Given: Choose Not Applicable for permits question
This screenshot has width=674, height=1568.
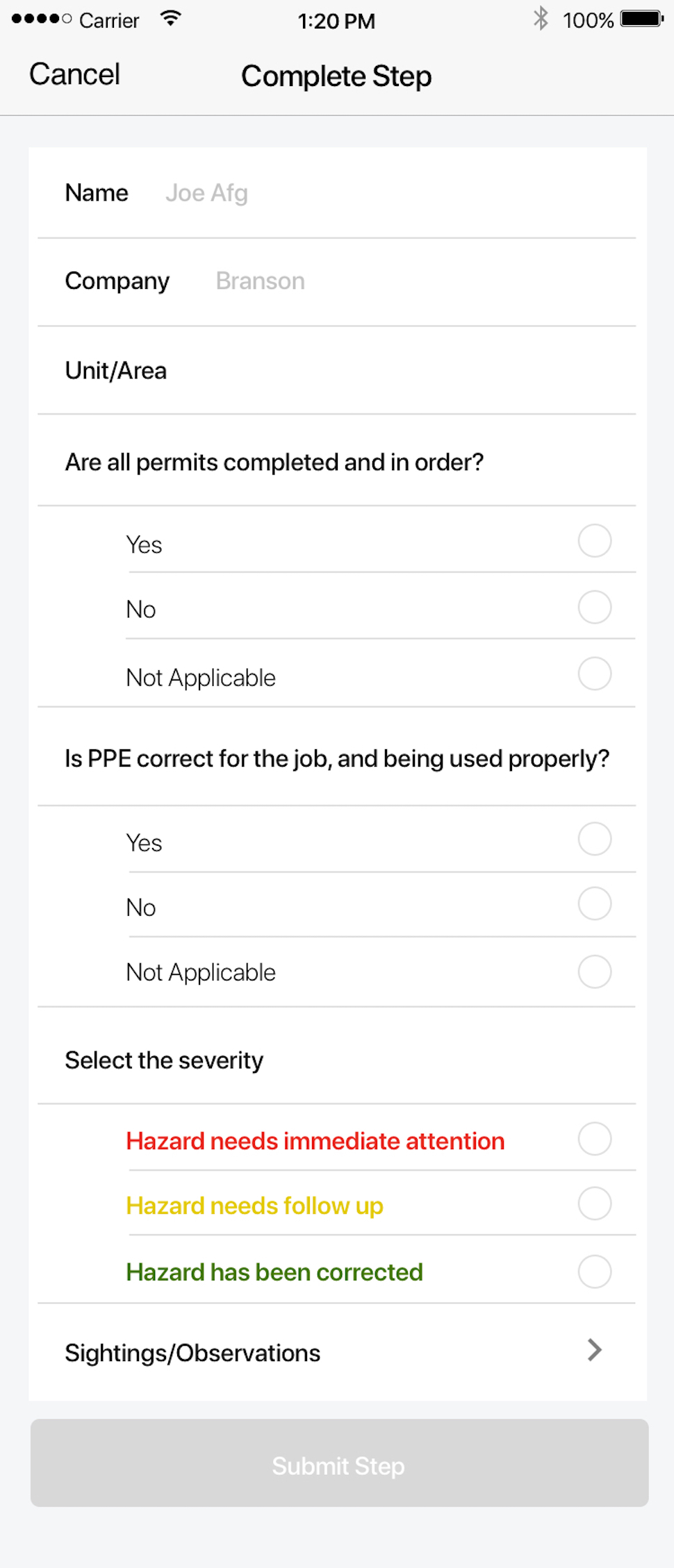Looking at the screenshot, I should (x=594, y=674).
